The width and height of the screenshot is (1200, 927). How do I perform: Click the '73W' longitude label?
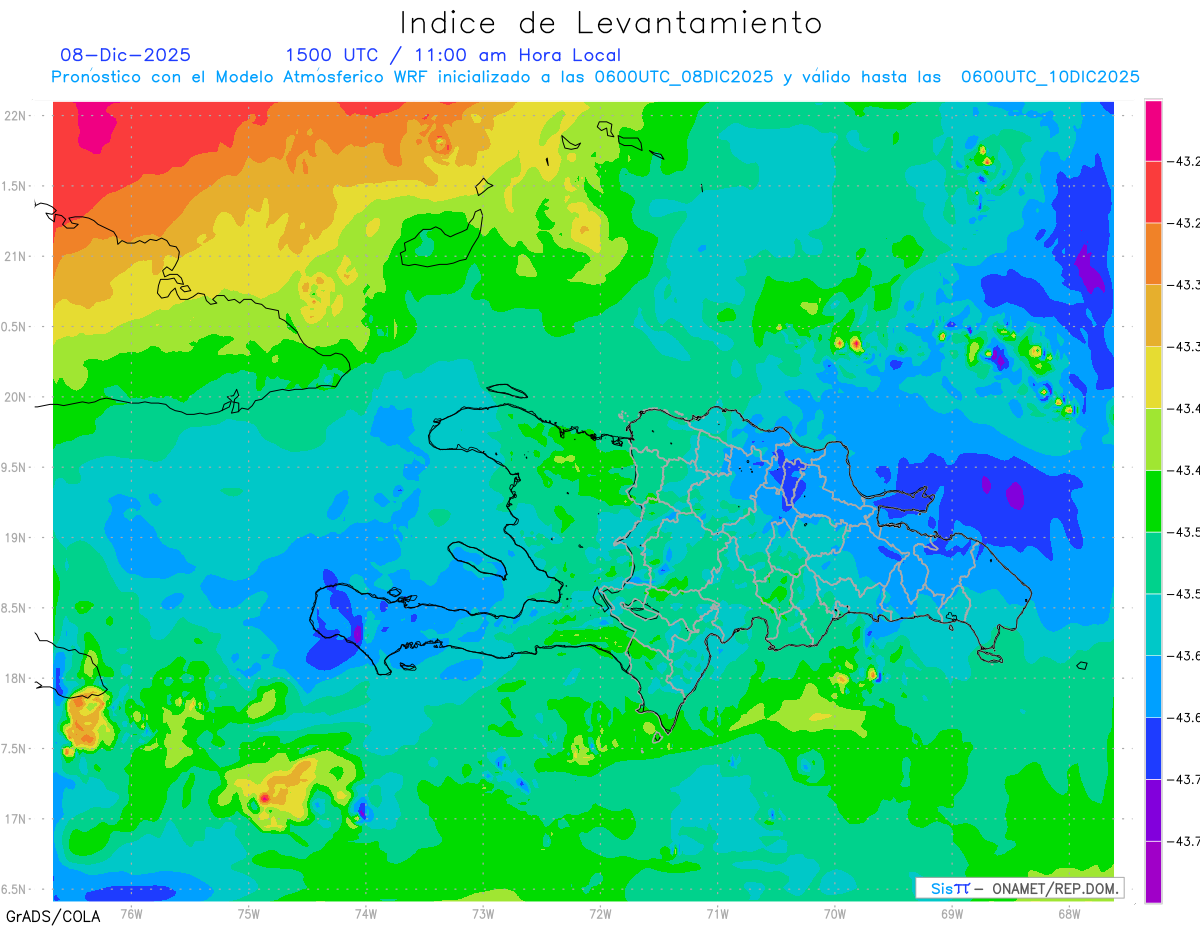[x=483, y=913]
